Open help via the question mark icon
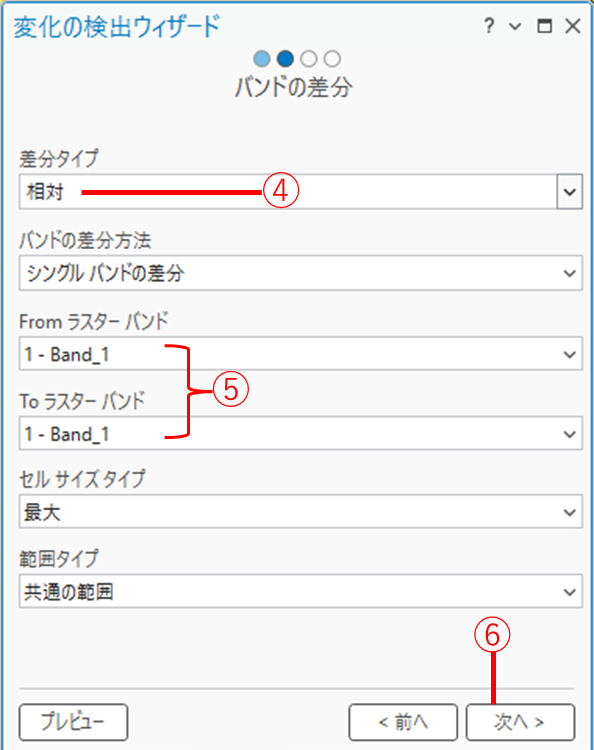The image size is (594, 750). coord(489,25)
